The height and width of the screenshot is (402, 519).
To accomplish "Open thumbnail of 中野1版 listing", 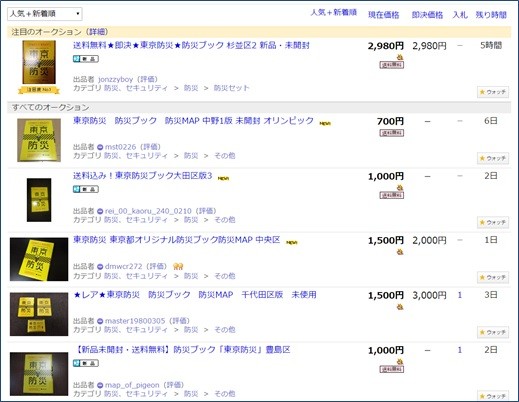I will coord(39,140).
